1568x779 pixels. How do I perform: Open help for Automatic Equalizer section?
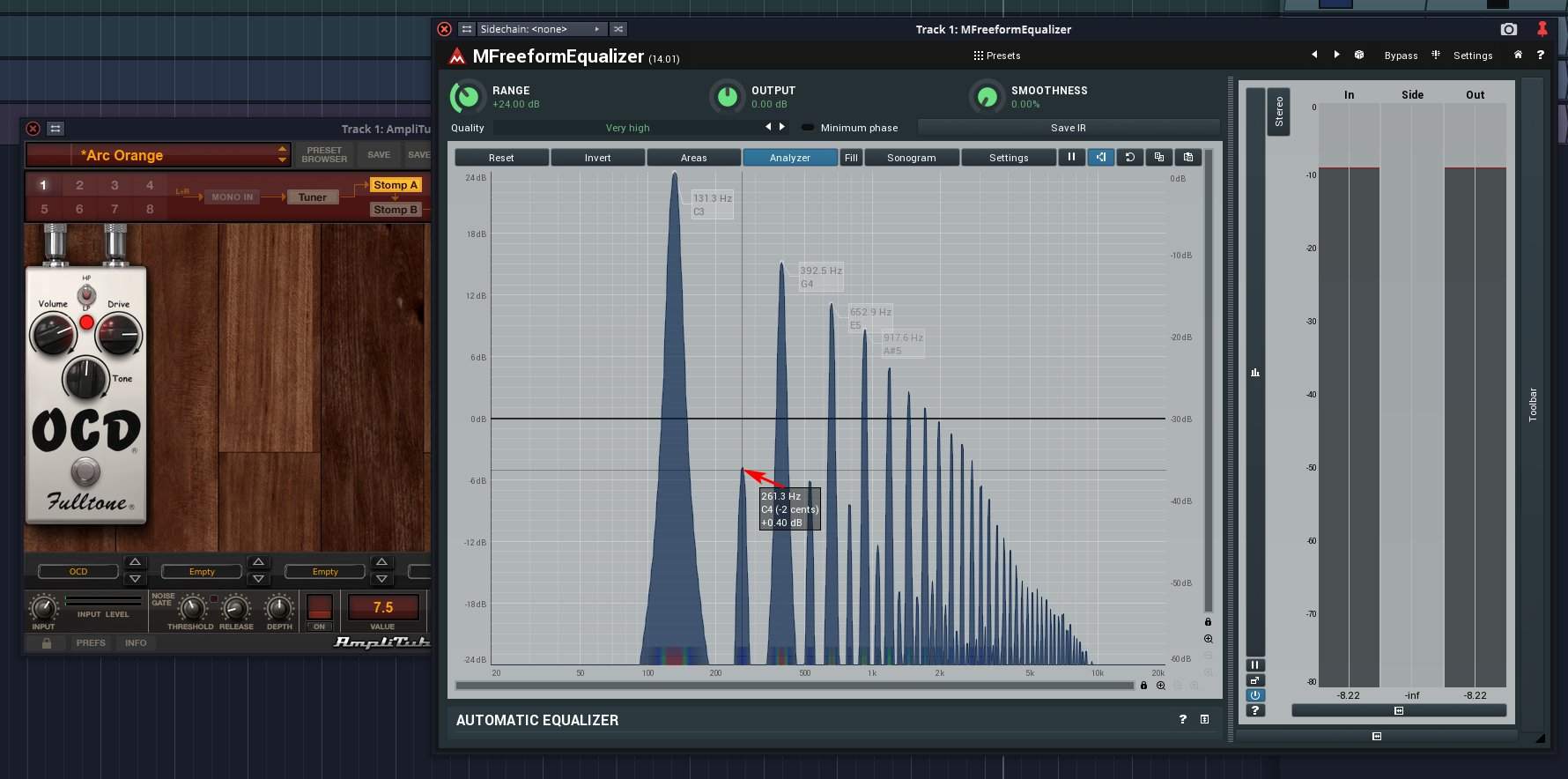(x=1182, y=719)
